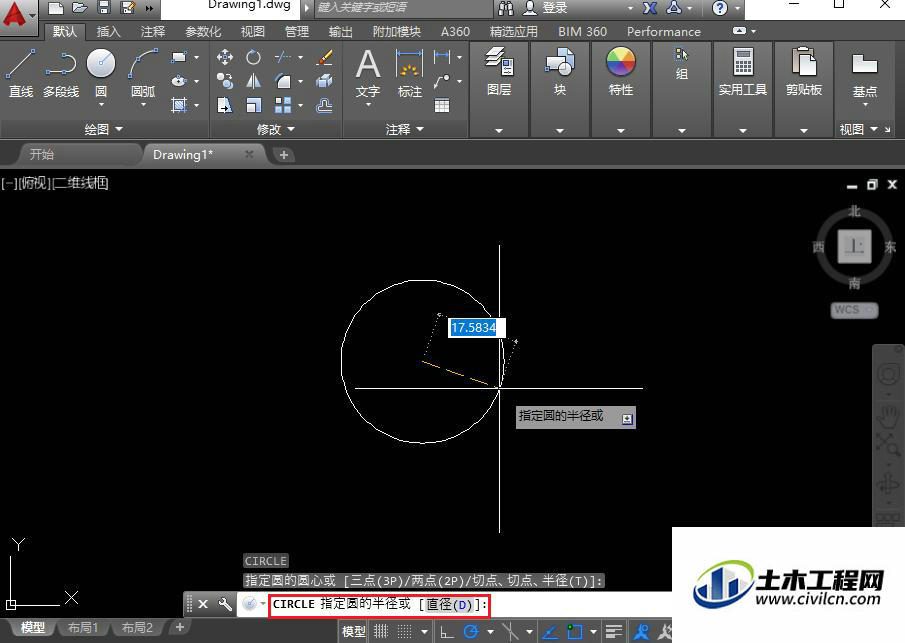The image size is (905, 643).
Task: Click the 模型 button in status bar
Action: tap(353, 631)
